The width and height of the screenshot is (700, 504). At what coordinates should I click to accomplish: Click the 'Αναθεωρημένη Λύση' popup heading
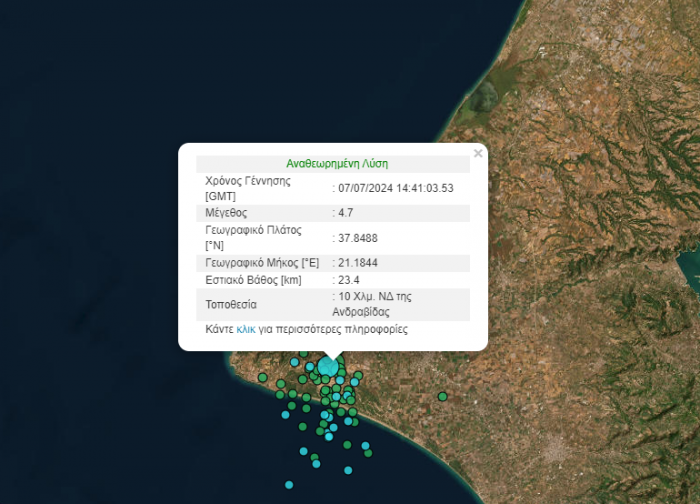337,163
